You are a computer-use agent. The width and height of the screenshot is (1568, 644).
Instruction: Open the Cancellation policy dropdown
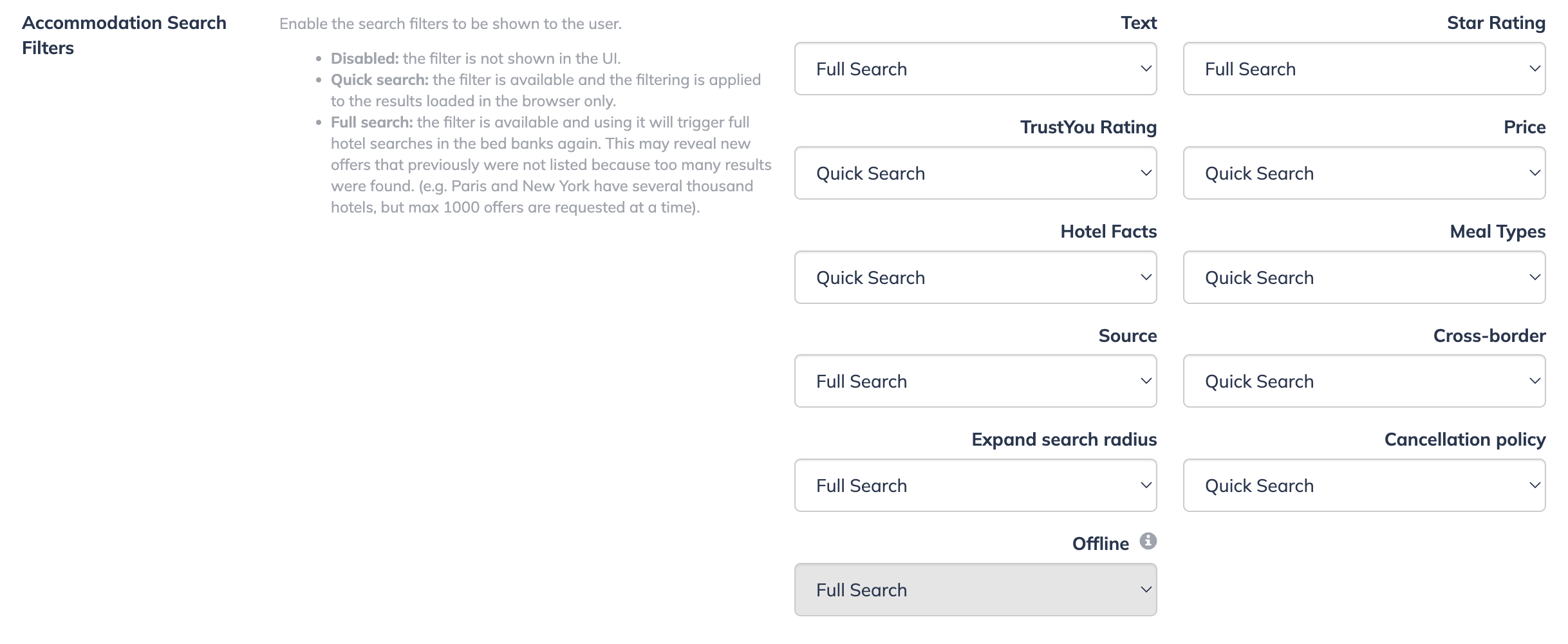point(1364,486)
